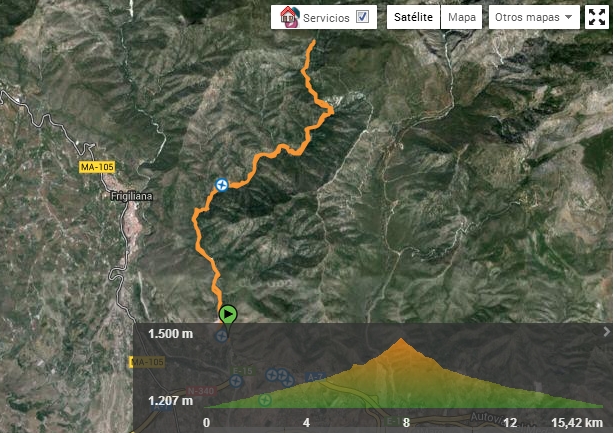The width and height of the screenshot is (614, 433).
Task: Click the N-340 road label
Action: click(x=200, y=391)
